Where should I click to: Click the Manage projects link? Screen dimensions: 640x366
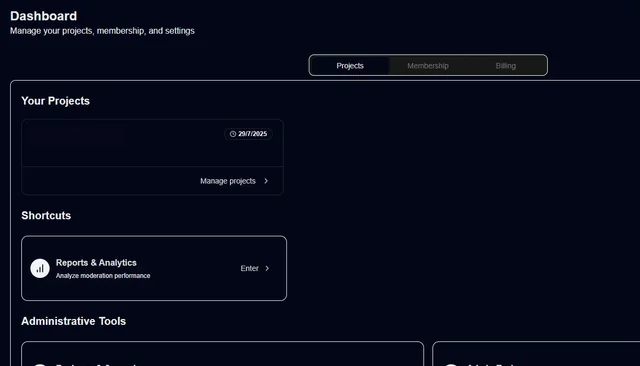click(x=228, y=181)
